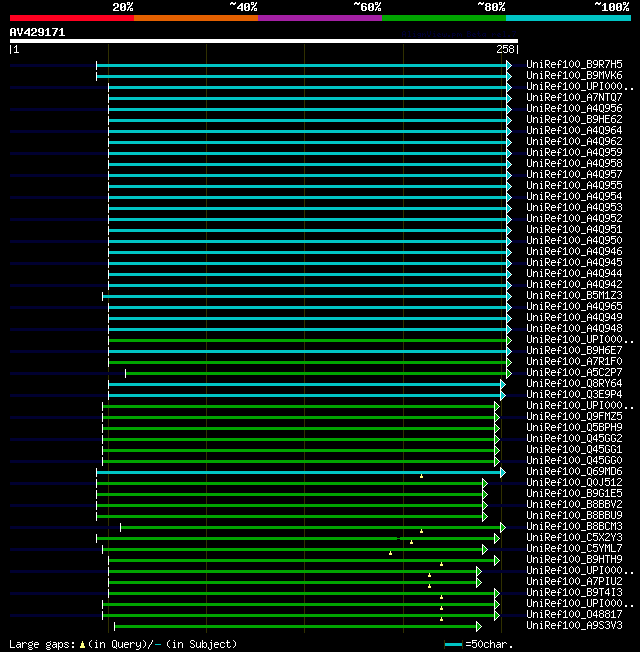Select the UniRef100_A5C2P7 label

(x=574, y=373)
